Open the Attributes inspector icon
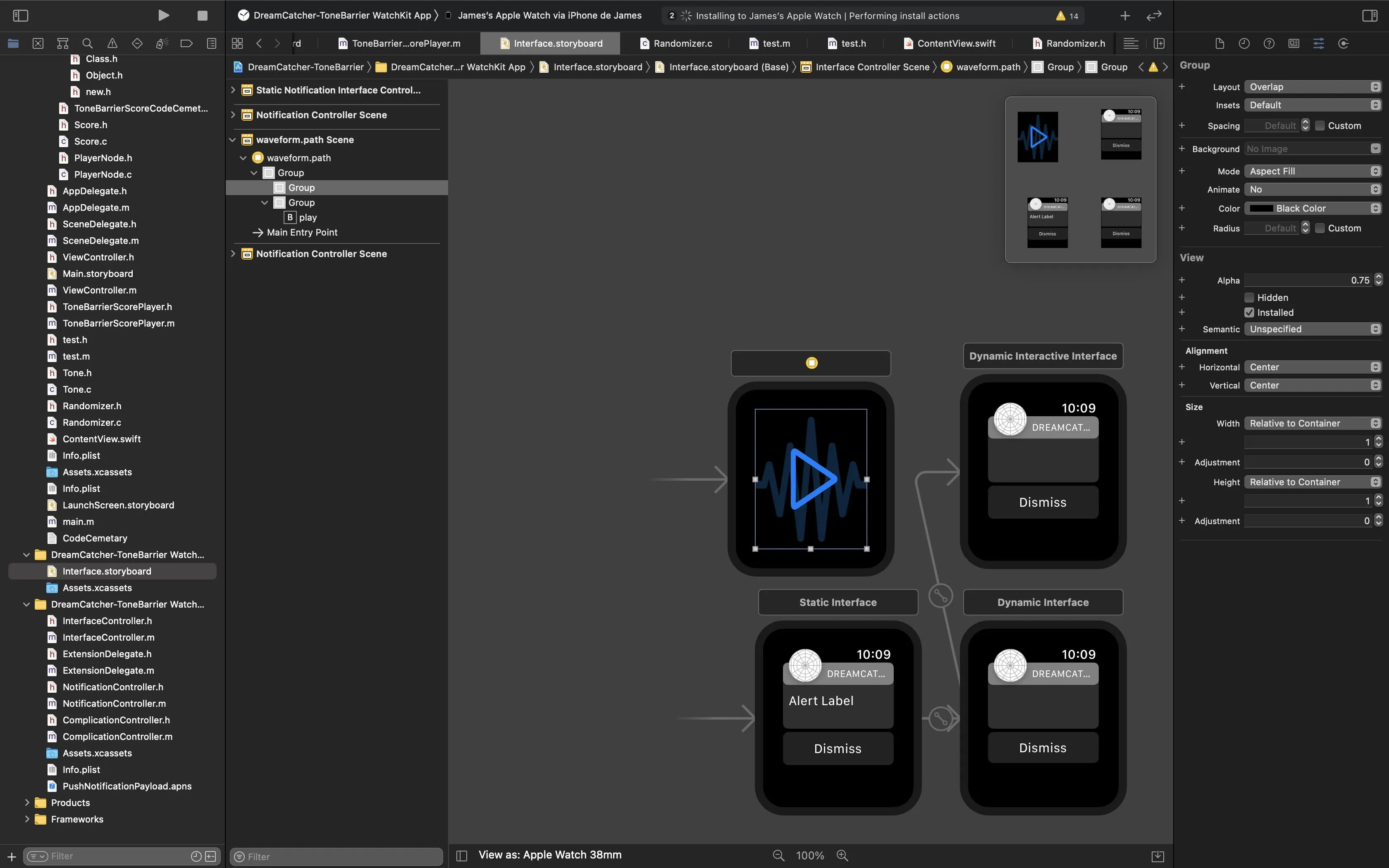 (1318, 43)
